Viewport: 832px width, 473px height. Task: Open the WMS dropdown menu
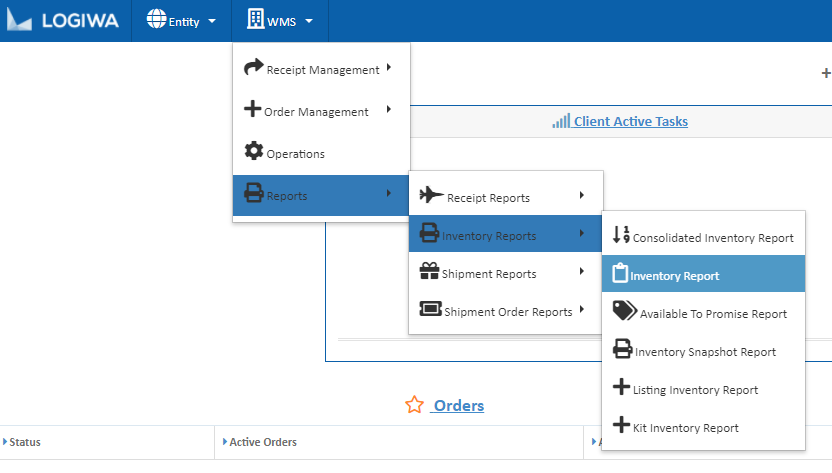coord(280,21)
